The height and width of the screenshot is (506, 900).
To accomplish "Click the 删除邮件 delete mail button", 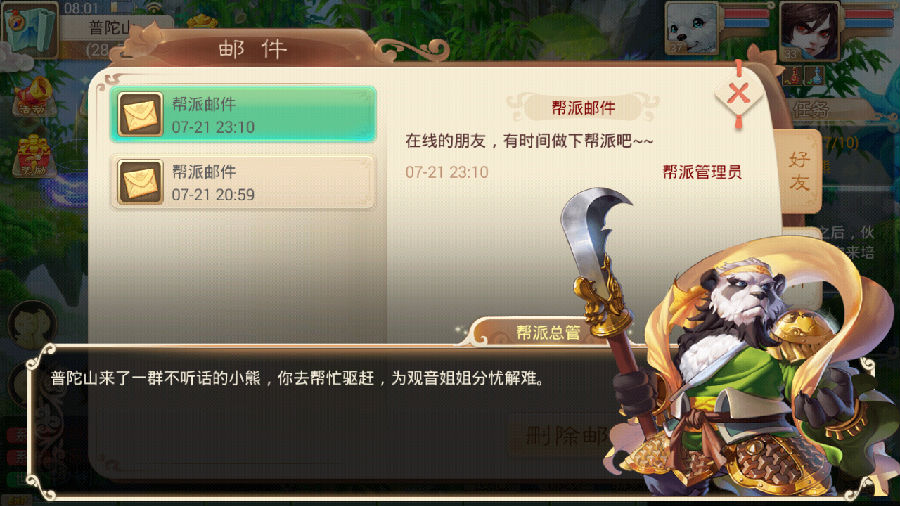I will pyautogui.click(x=565, y=437).
